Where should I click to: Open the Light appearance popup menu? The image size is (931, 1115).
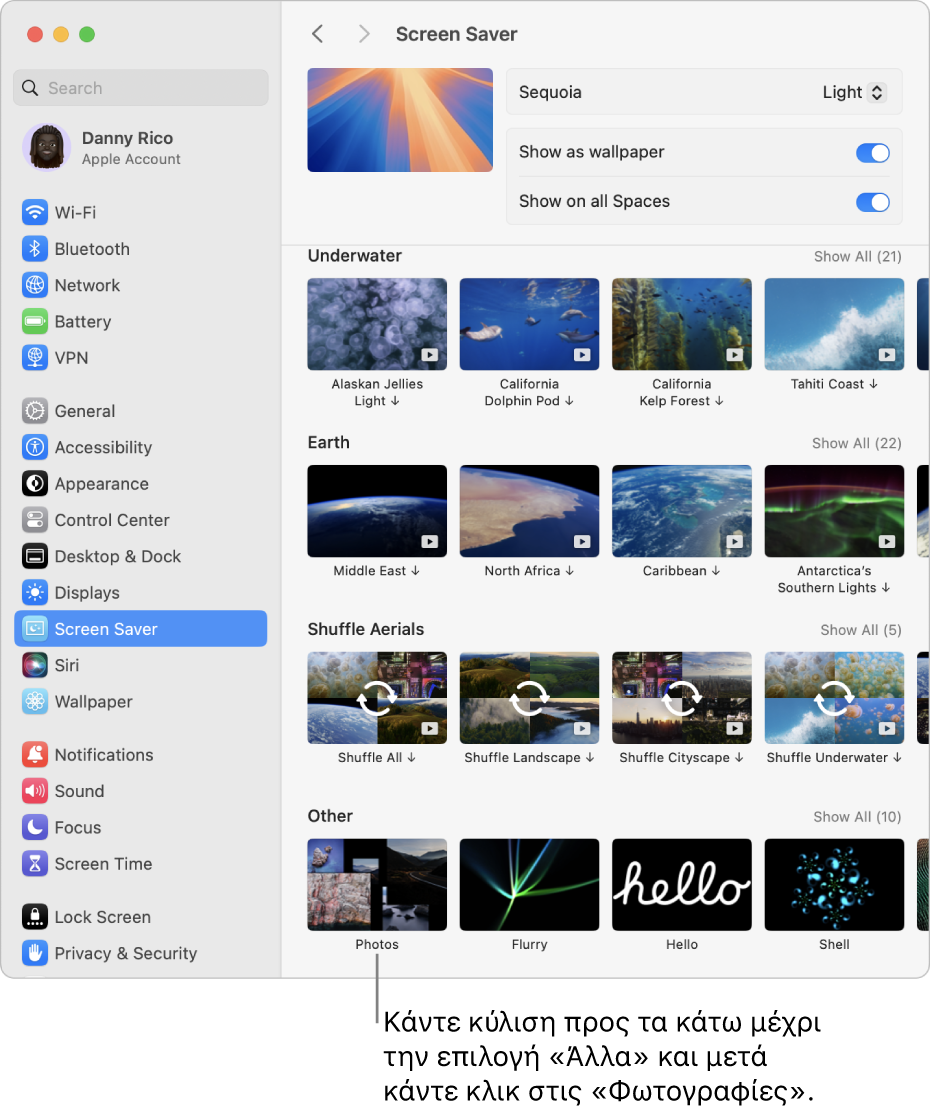tap(854, 92)
